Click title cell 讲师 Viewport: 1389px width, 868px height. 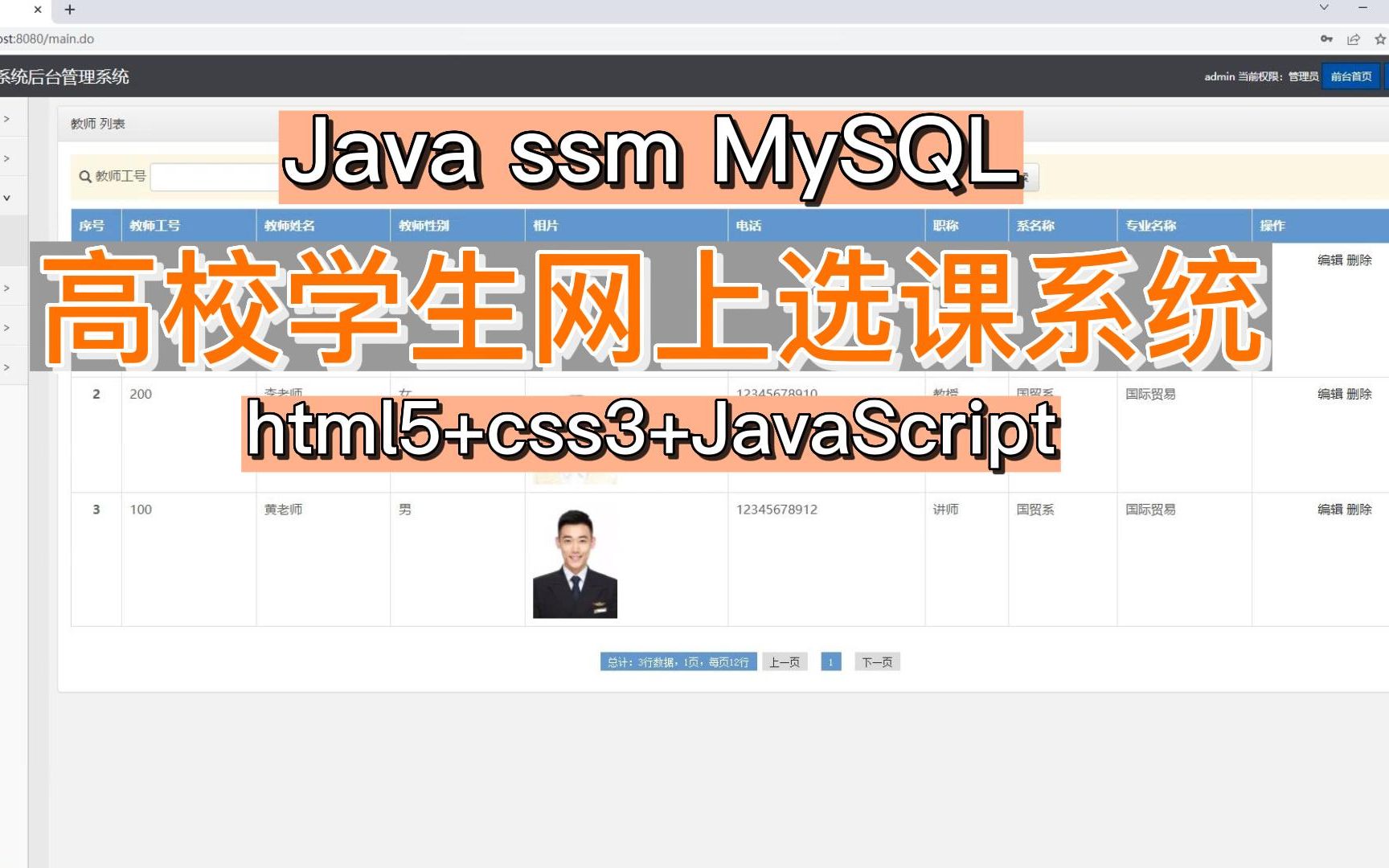click(x=945, y=510)
